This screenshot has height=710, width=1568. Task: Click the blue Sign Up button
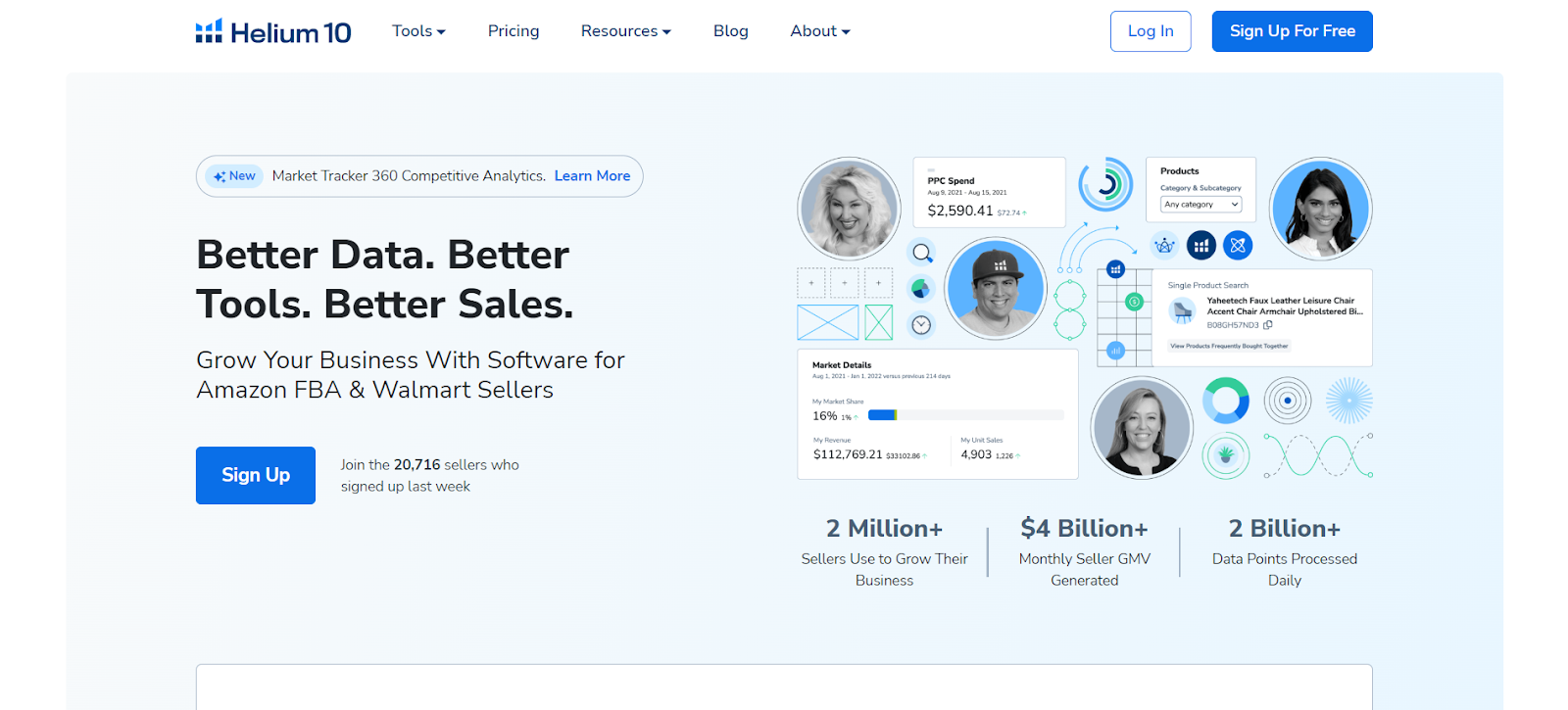coord(256,475)
